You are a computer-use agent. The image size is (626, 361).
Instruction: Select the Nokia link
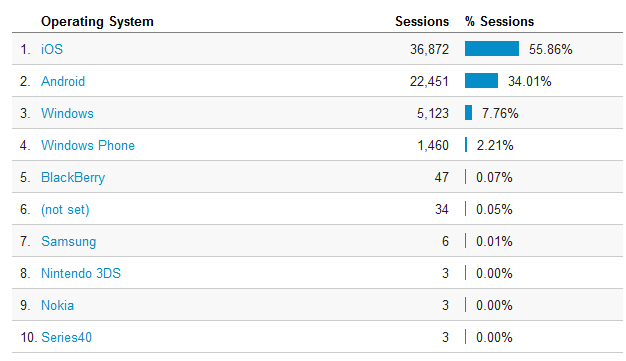coord(57,305)
